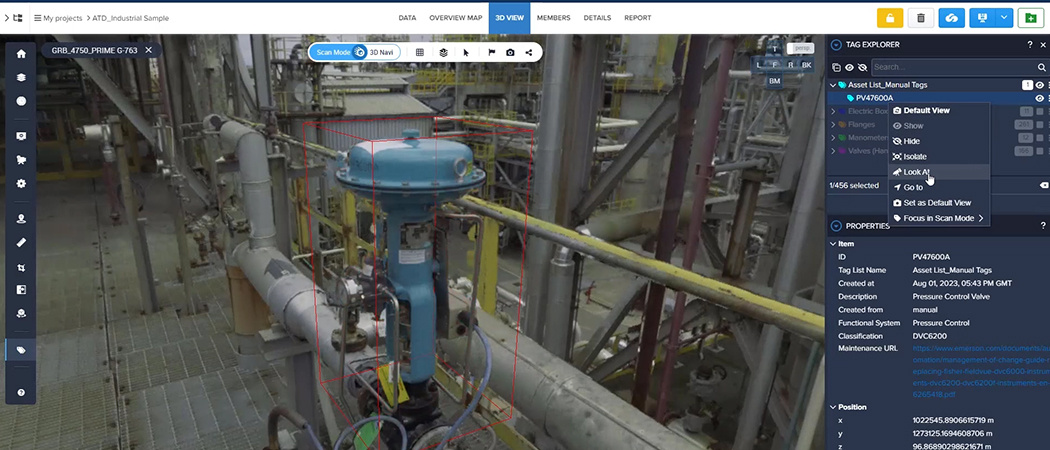This screenshot has height=450, width=1050.
Task: Switch to 3D Navi mode
Action: tap(384, 52)
